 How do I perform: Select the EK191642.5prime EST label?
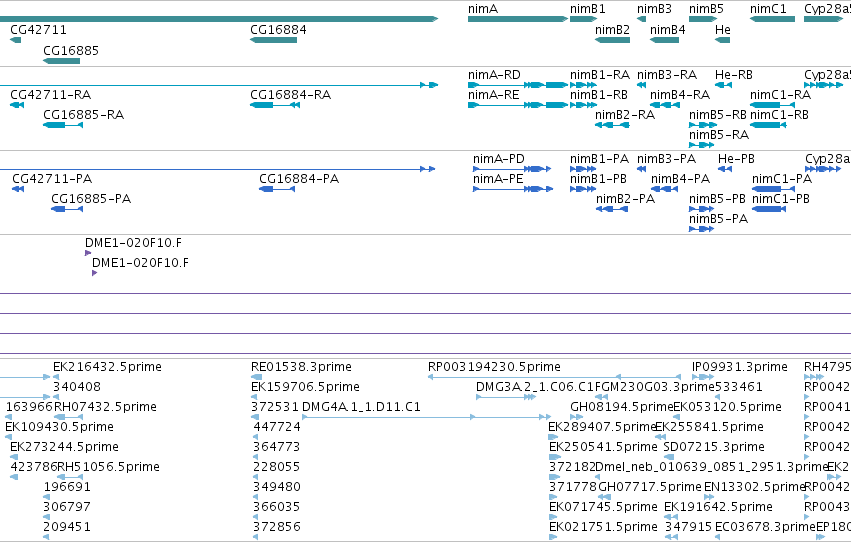(718, 507)
